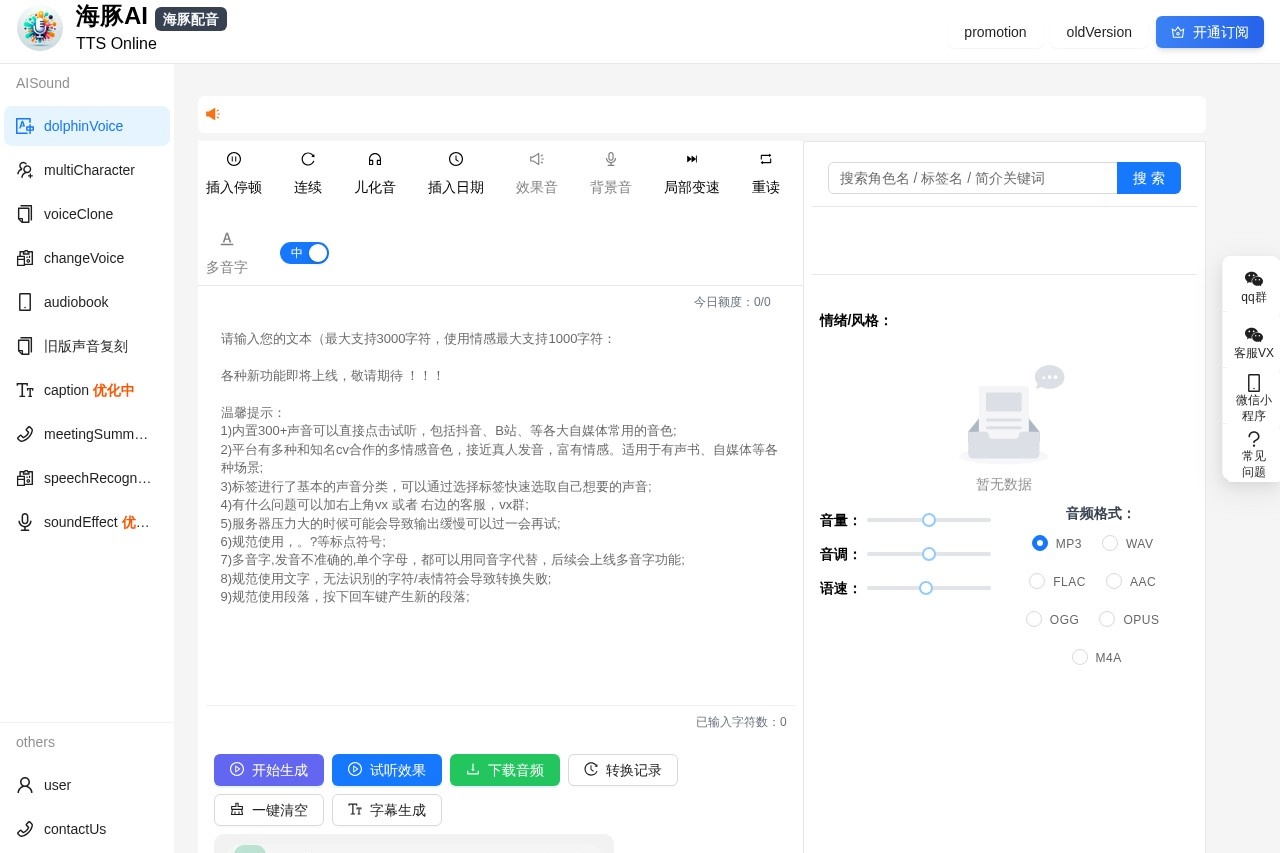Click the qq群 floating icon
The height and width of the screenshot is (853, 1280).
click(1253, 286)
